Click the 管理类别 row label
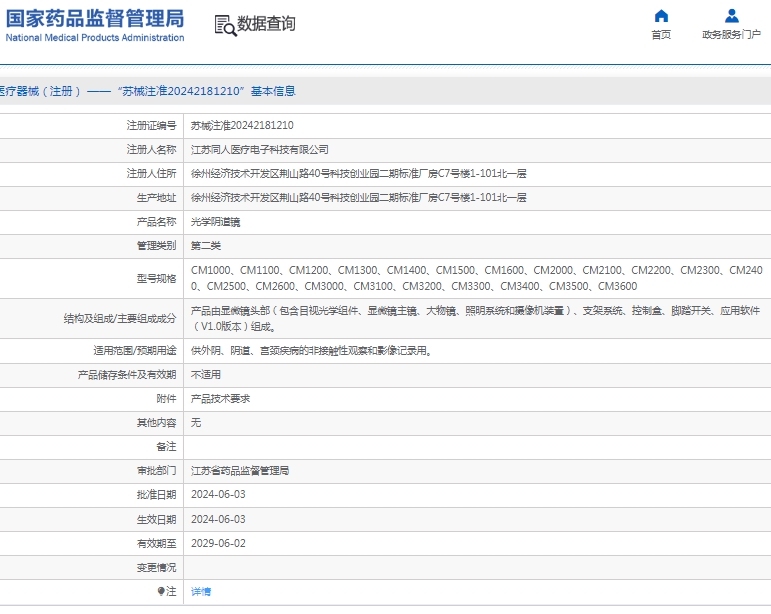771x614 pixels. click(156, 246)
